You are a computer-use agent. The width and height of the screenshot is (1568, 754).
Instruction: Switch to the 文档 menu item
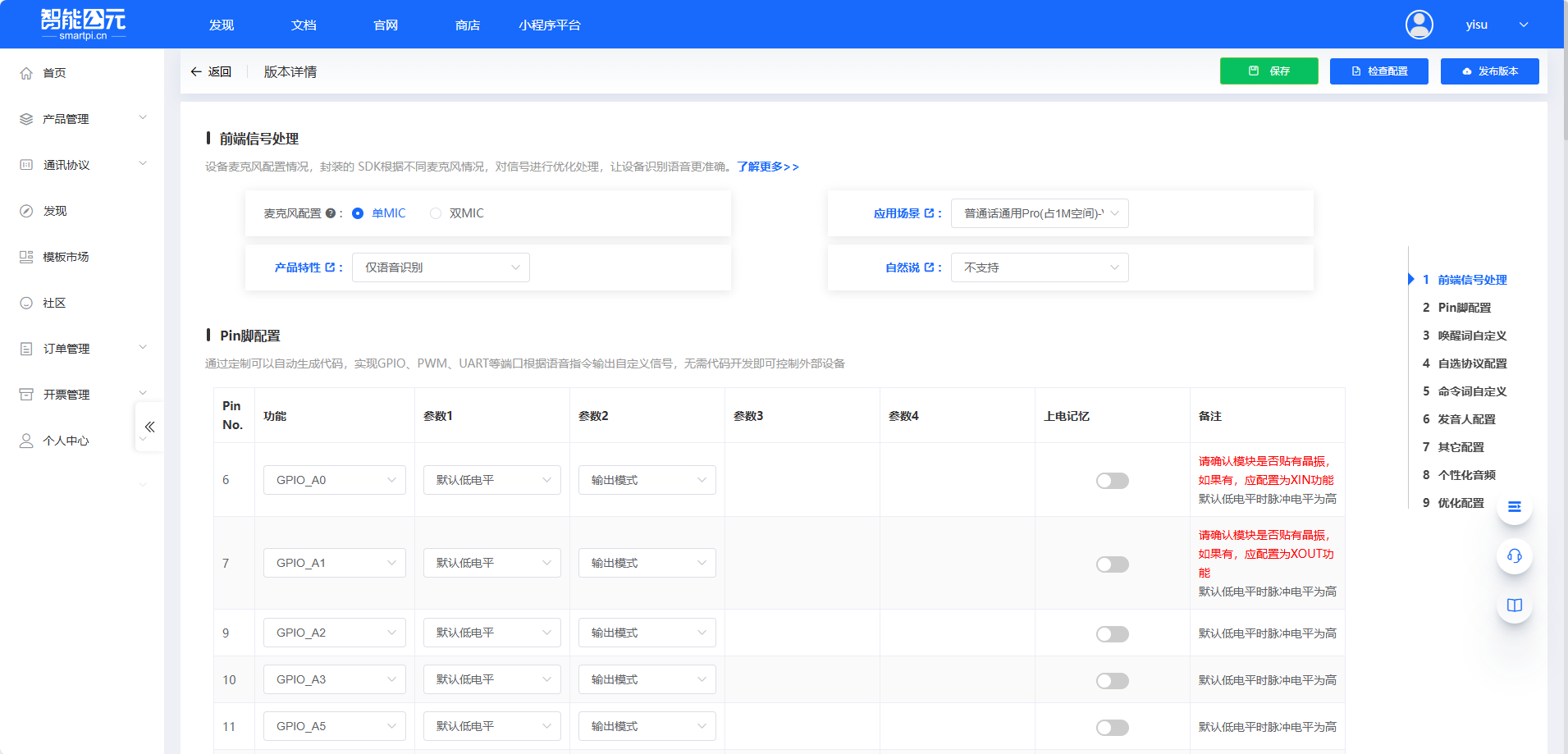303,25
